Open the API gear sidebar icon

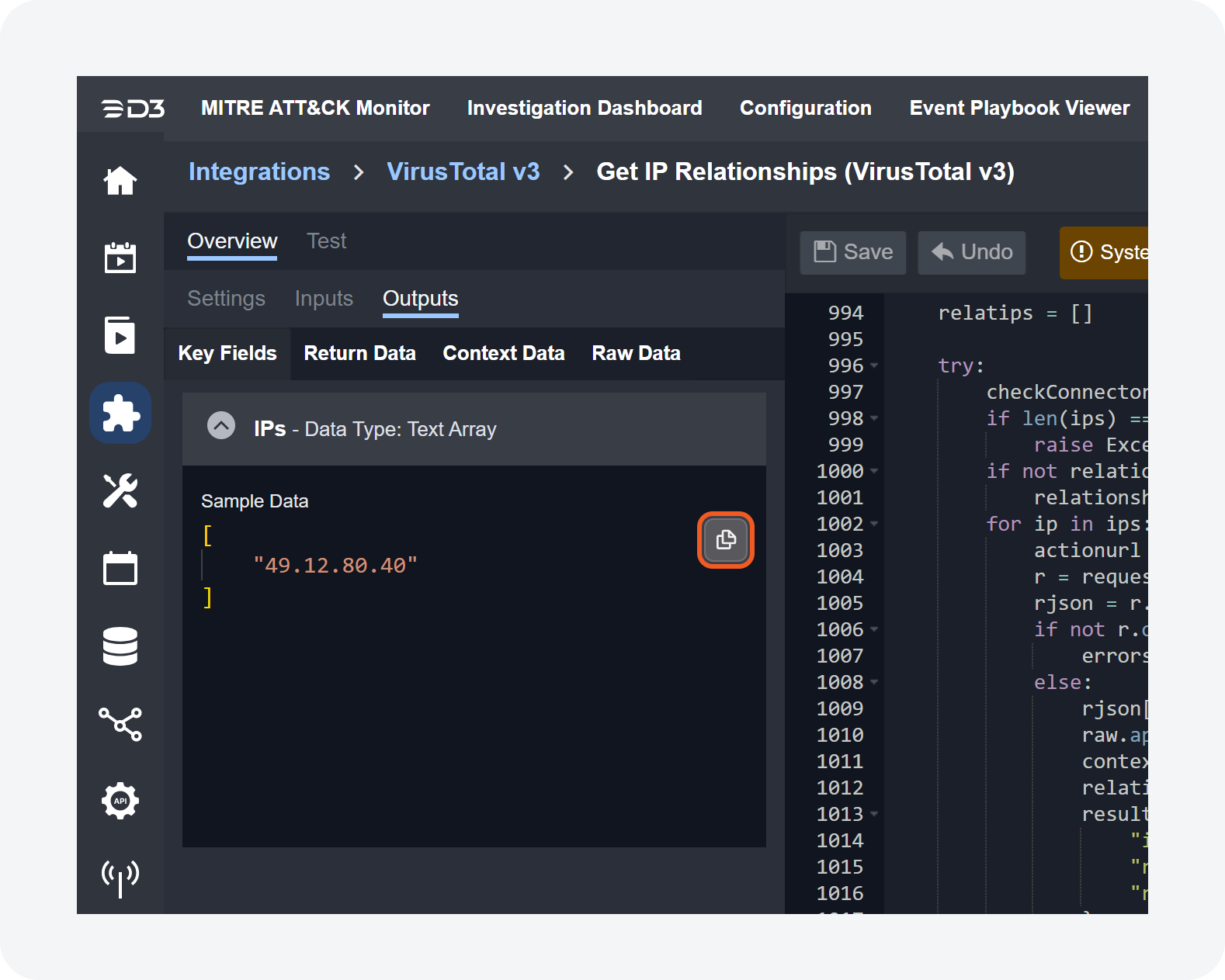[x=120, y=801]
